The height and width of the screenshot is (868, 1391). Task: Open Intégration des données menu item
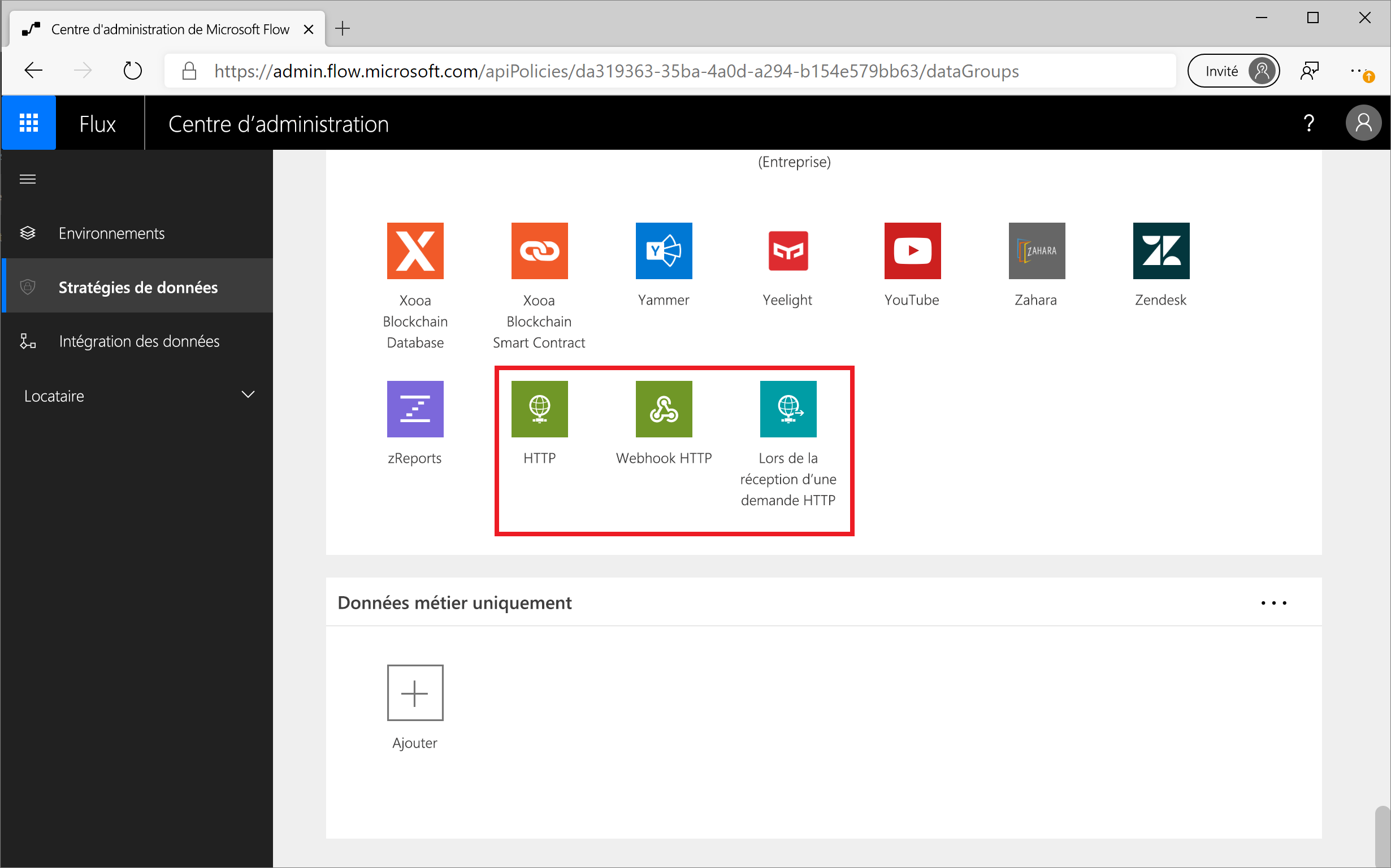[139, 341]
